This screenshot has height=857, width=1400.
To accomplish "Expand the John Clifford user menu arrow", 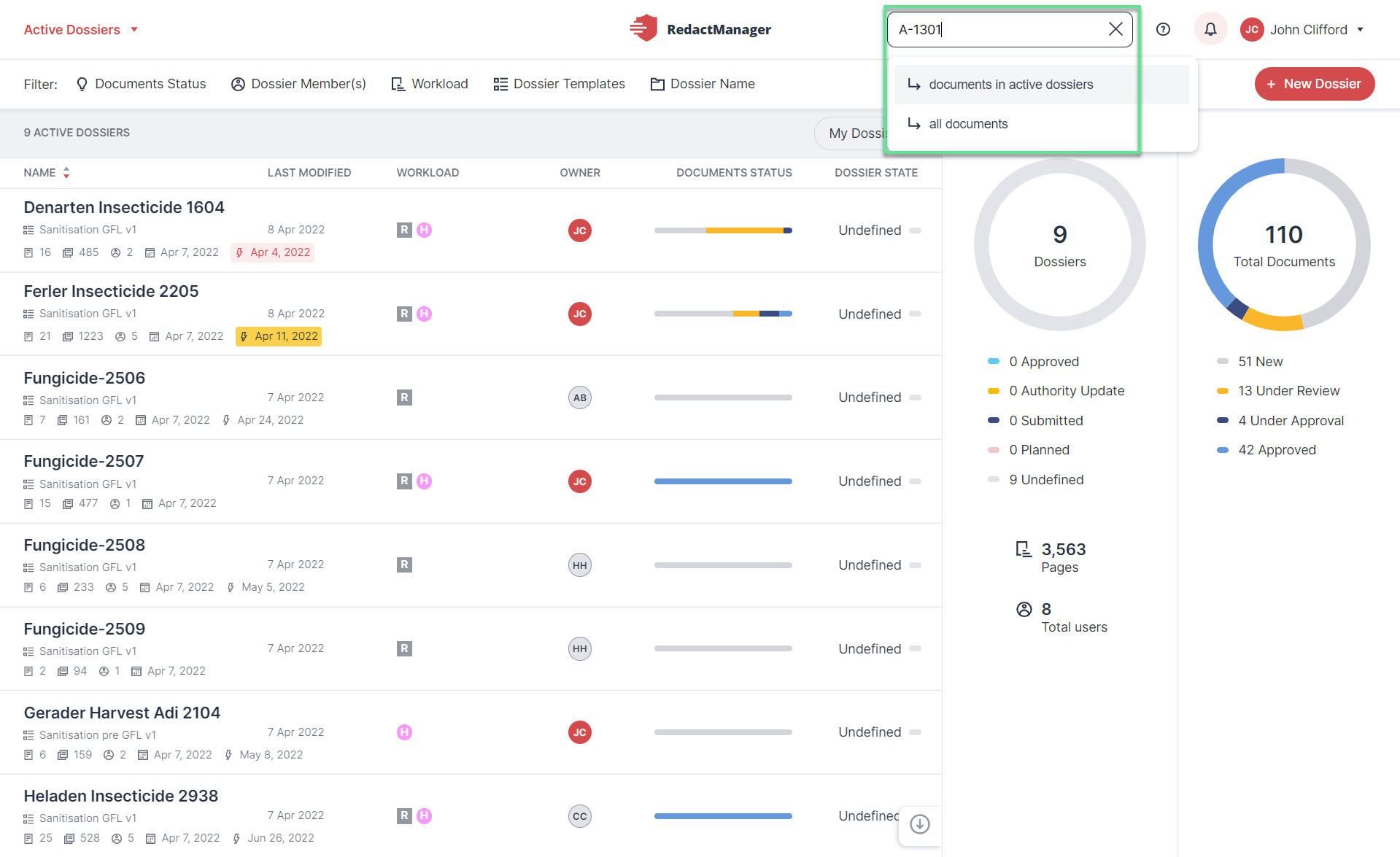I will pos(1361,30).
